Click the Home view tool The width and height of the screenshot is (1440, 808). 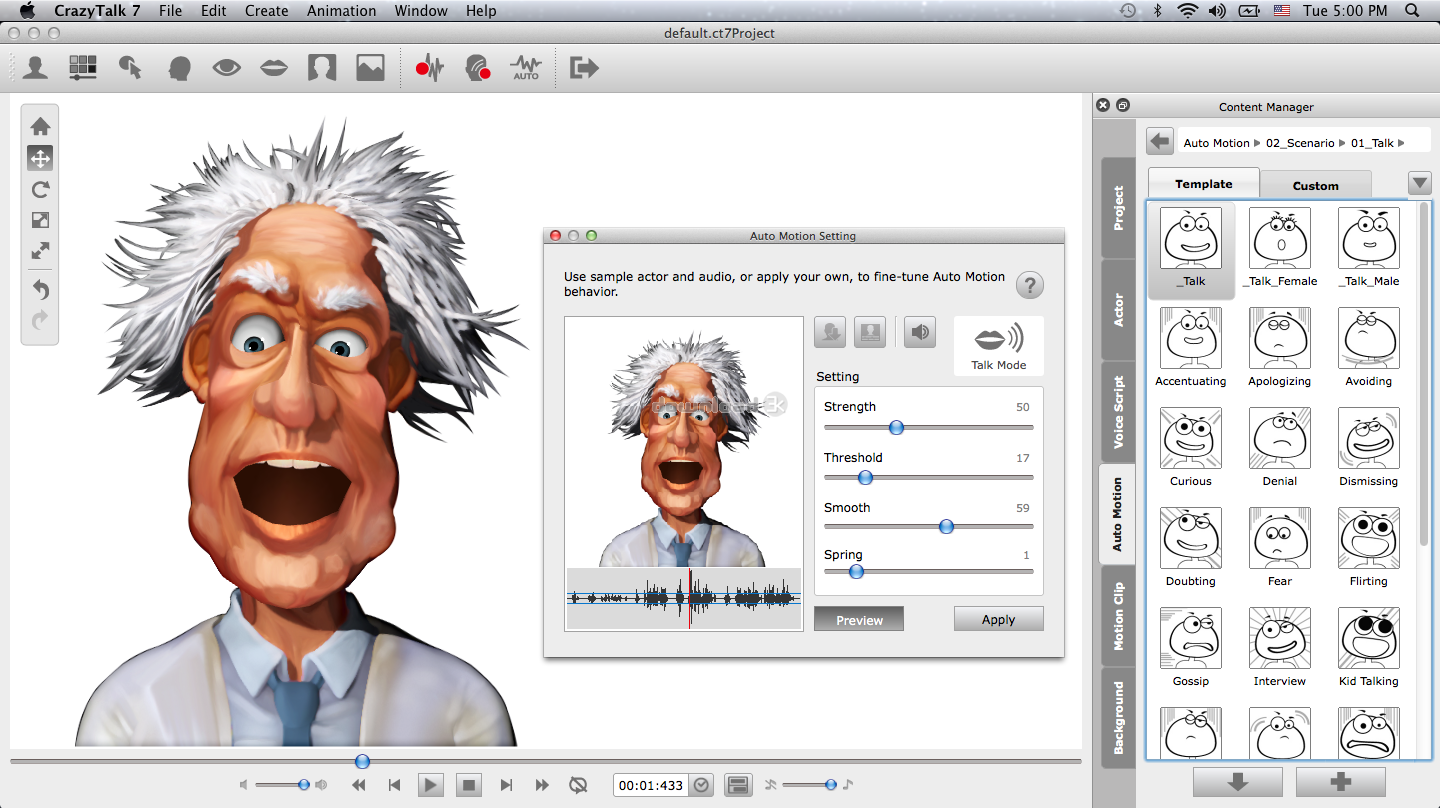click(40, 126)
